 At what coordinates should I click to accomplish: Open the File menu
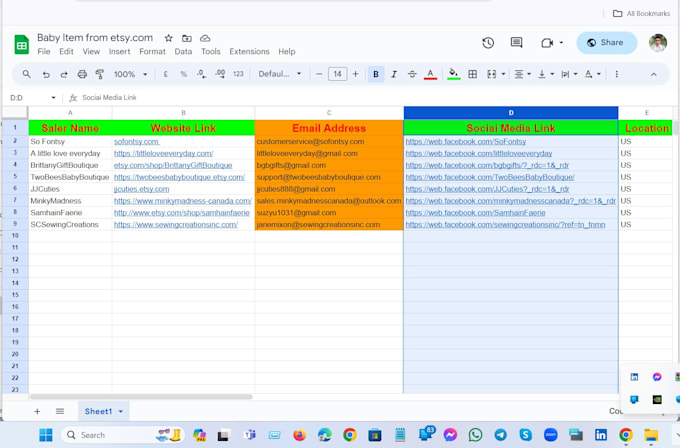(x=44, y=52)
